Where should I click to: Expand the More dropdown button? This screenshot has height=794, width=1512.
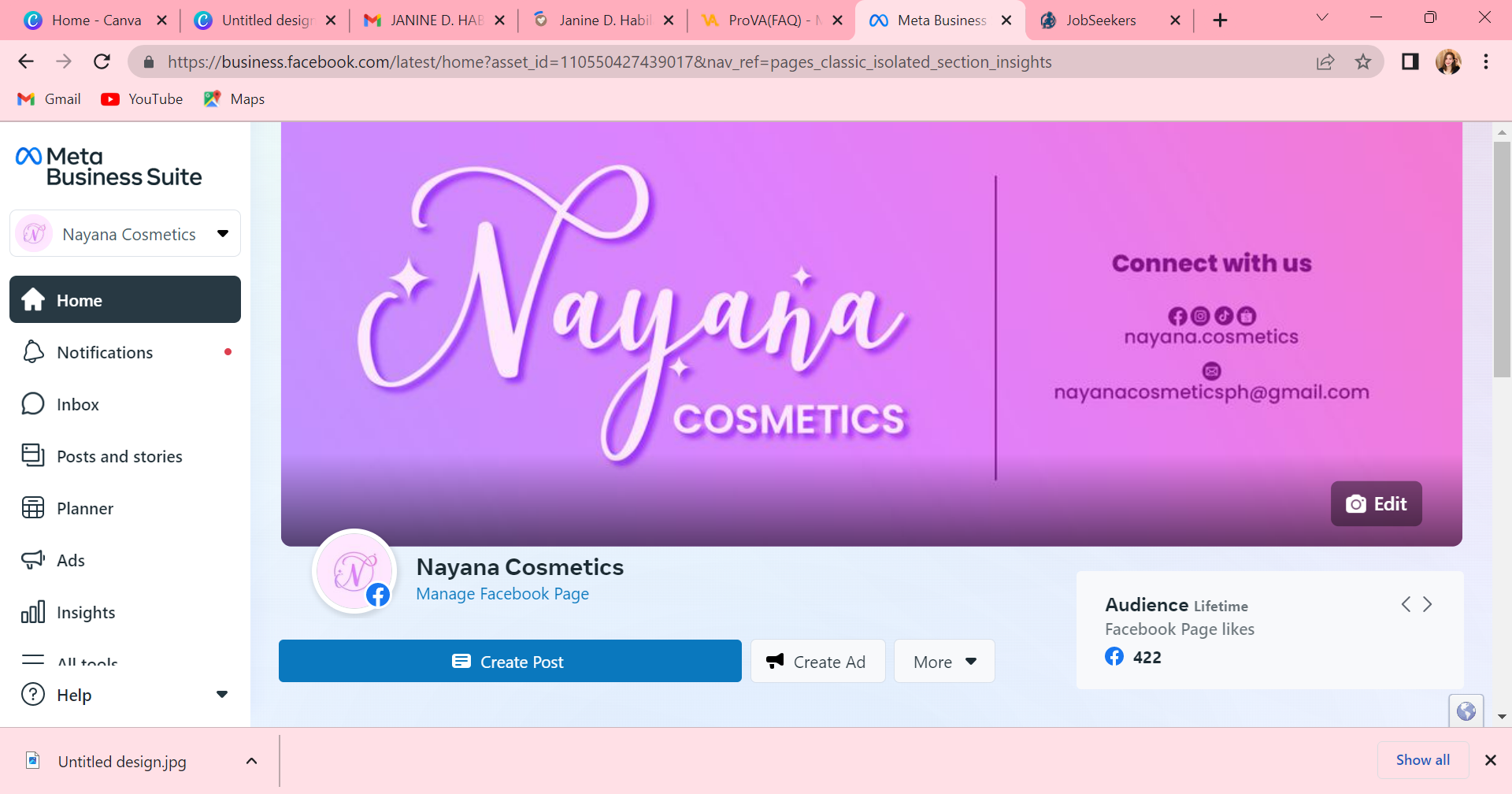(x=944, y=662)
